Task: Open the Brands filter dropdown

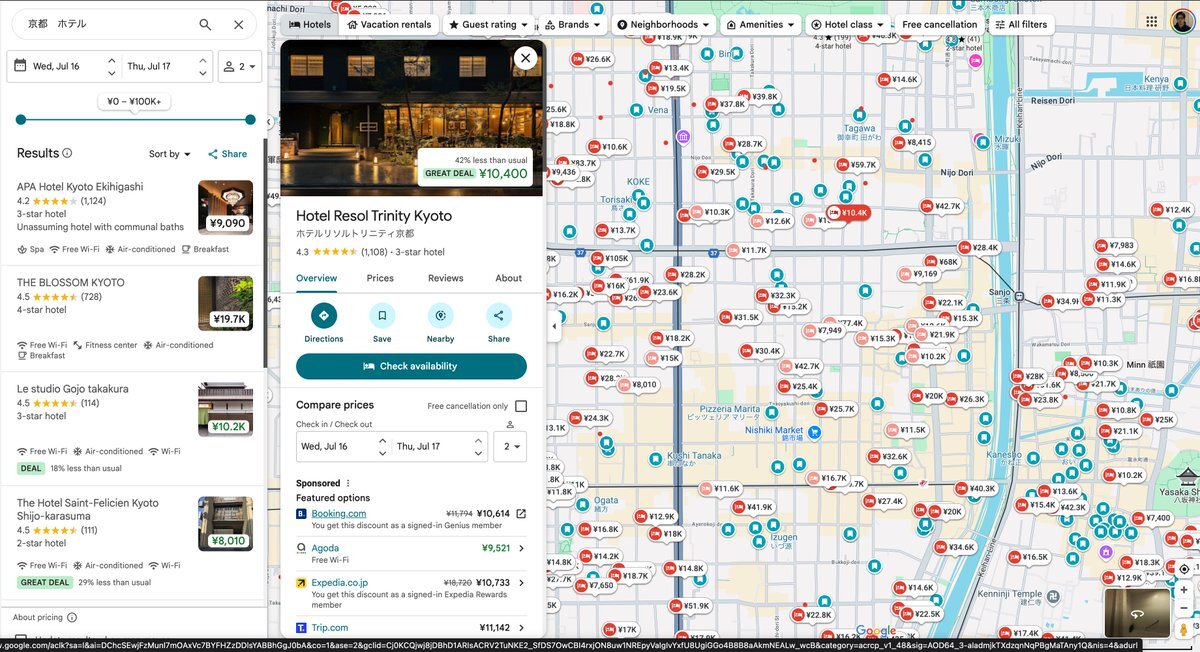Action: tap(573, 24)
